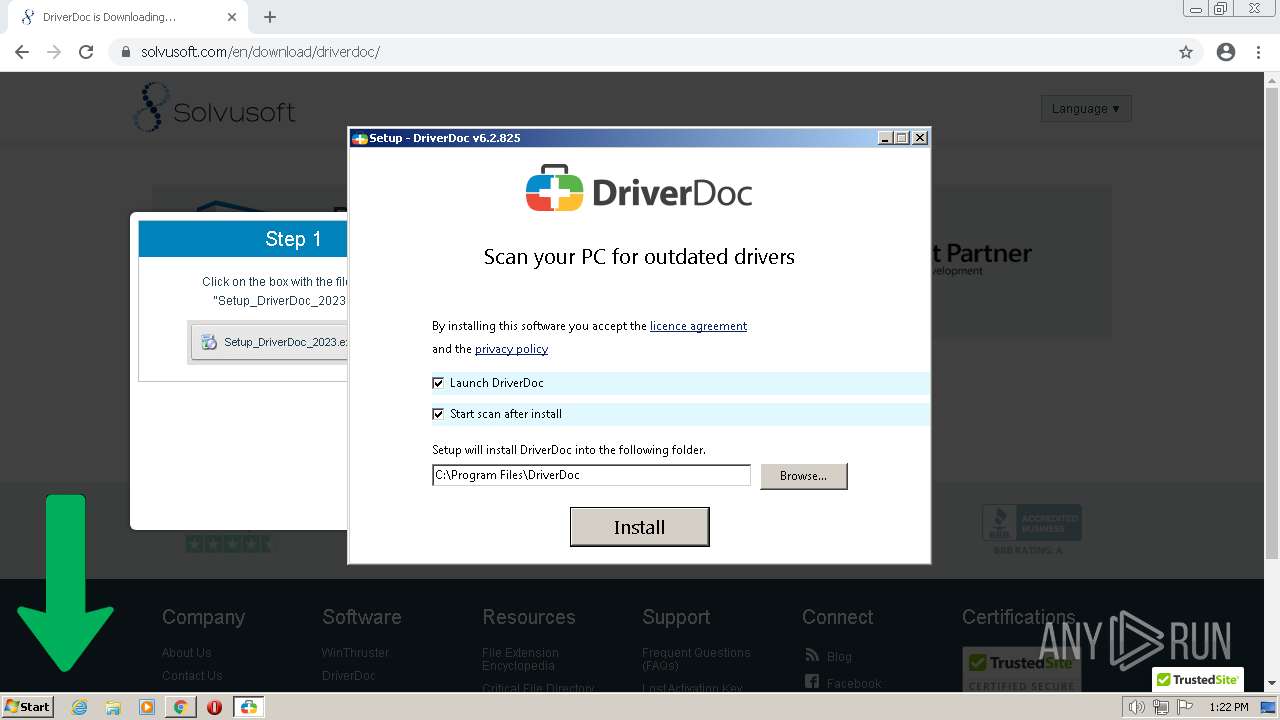Bookmark this page with the star icon
This screenshot has width=1280, height=720.
[1186, 52]
